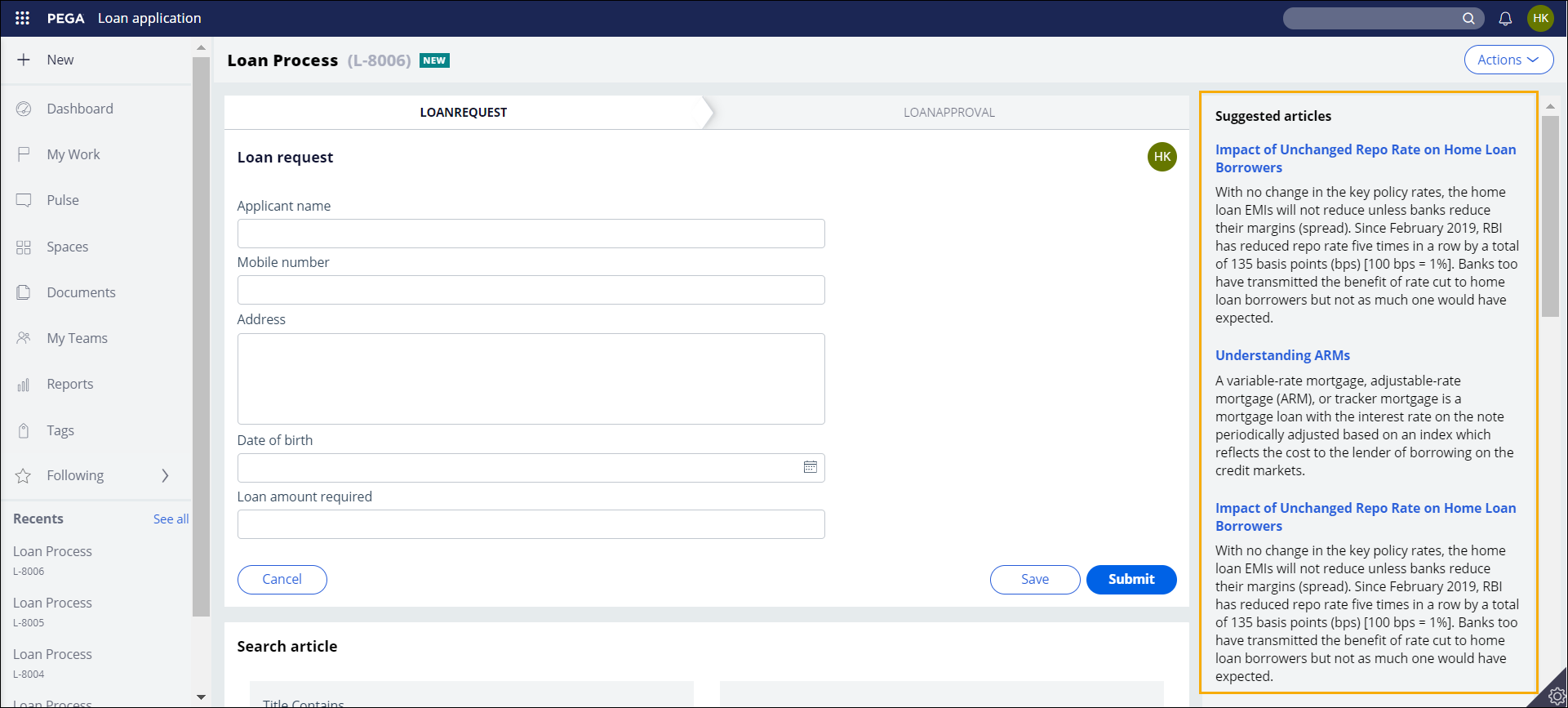Expand the Following submenu chevron
The width and height of the screenshot is (1568, 708).
[x=165, y=475]
